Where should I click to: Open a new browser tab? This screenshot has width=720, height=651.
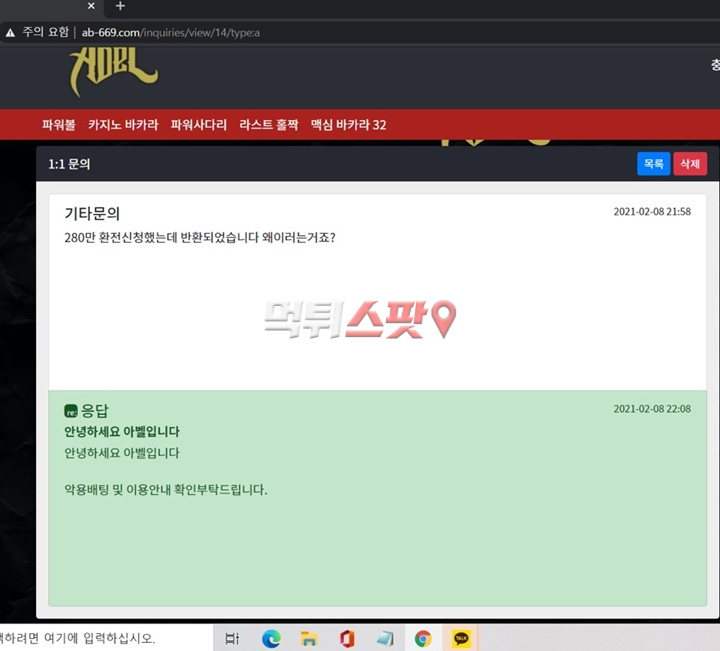[120, 6]
